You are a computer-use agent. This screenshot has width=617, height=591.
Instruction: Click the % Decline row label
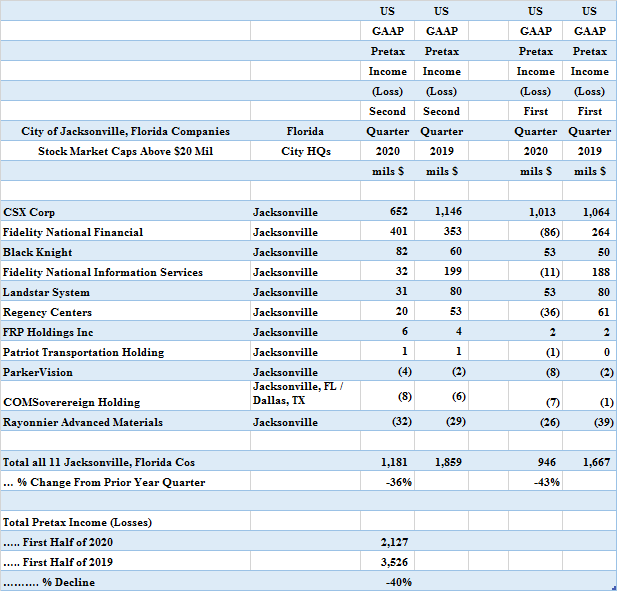pyautogui.click(x=49, y=582)
